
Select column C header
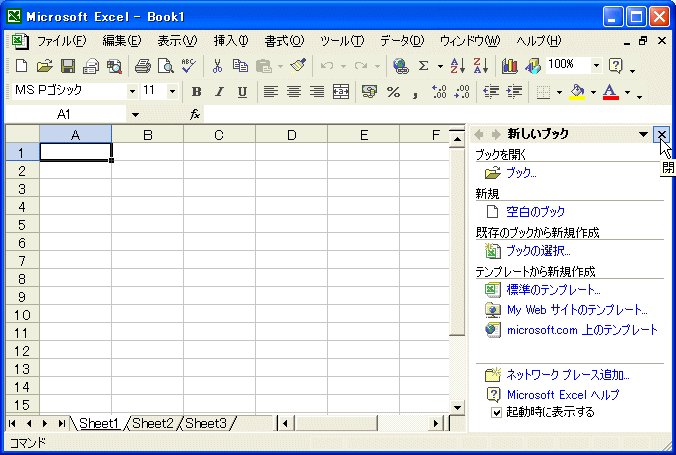219,135
